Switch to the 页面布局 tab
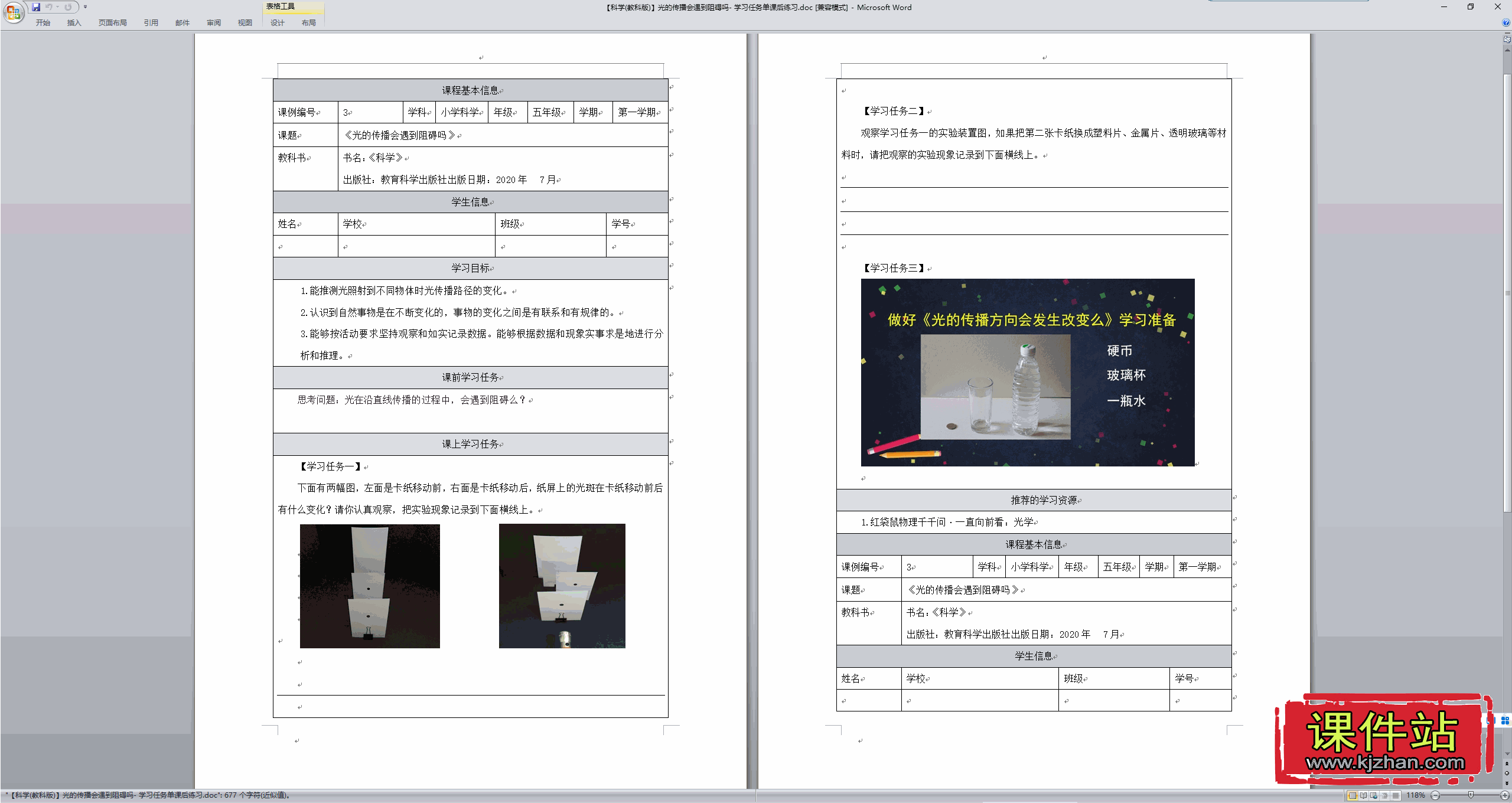Screen dimensions: 1512x803 [112, 22]
